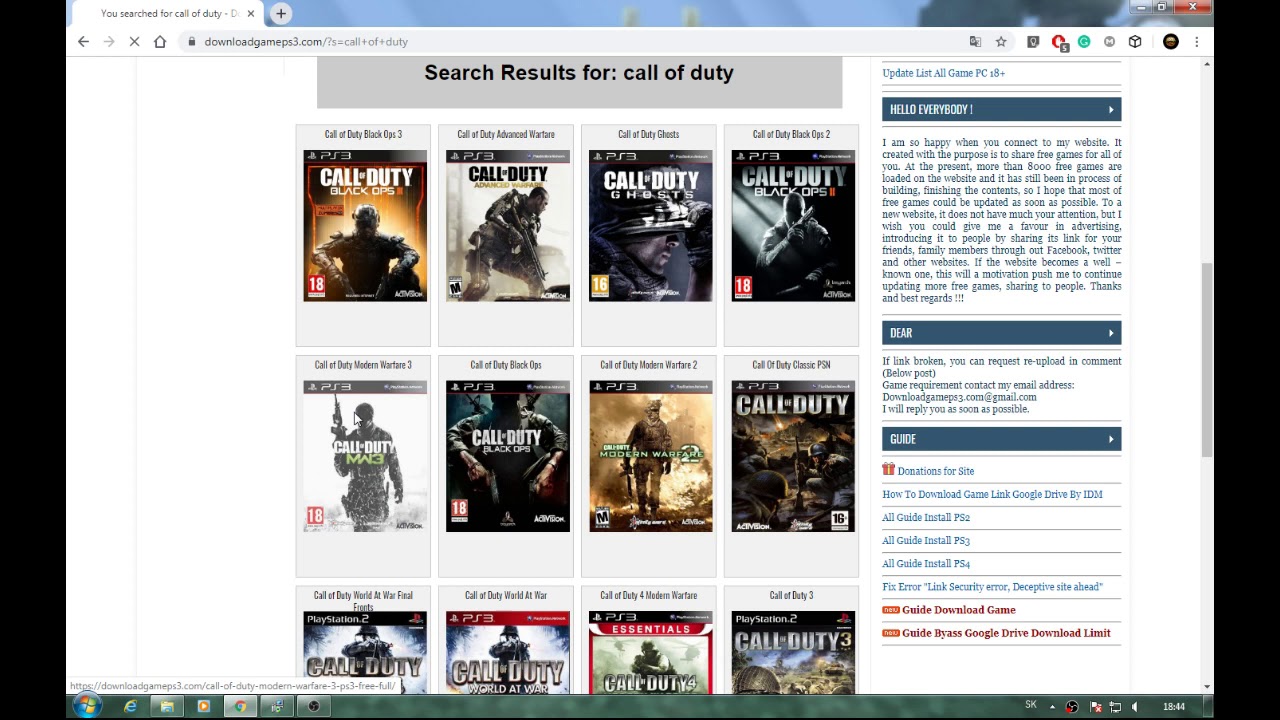
Task: Click 'Call of Duty Black Ops 3' title link
Action: point(363,134)
